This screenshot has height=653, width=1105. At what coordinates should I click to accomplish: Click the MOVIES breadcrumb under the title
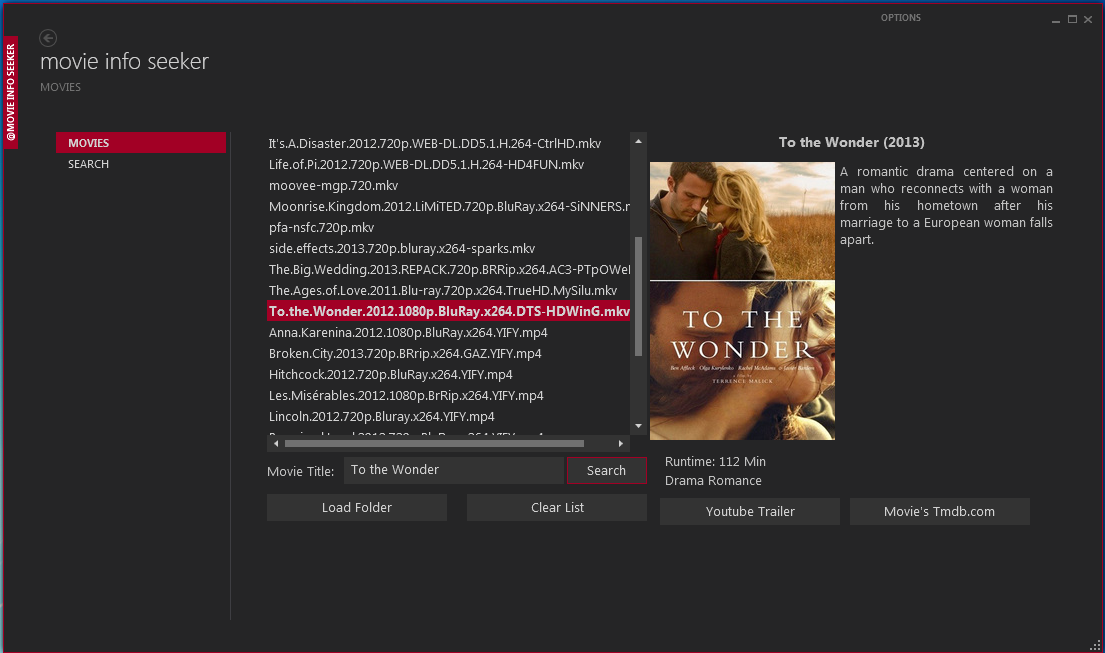[61, 87]
